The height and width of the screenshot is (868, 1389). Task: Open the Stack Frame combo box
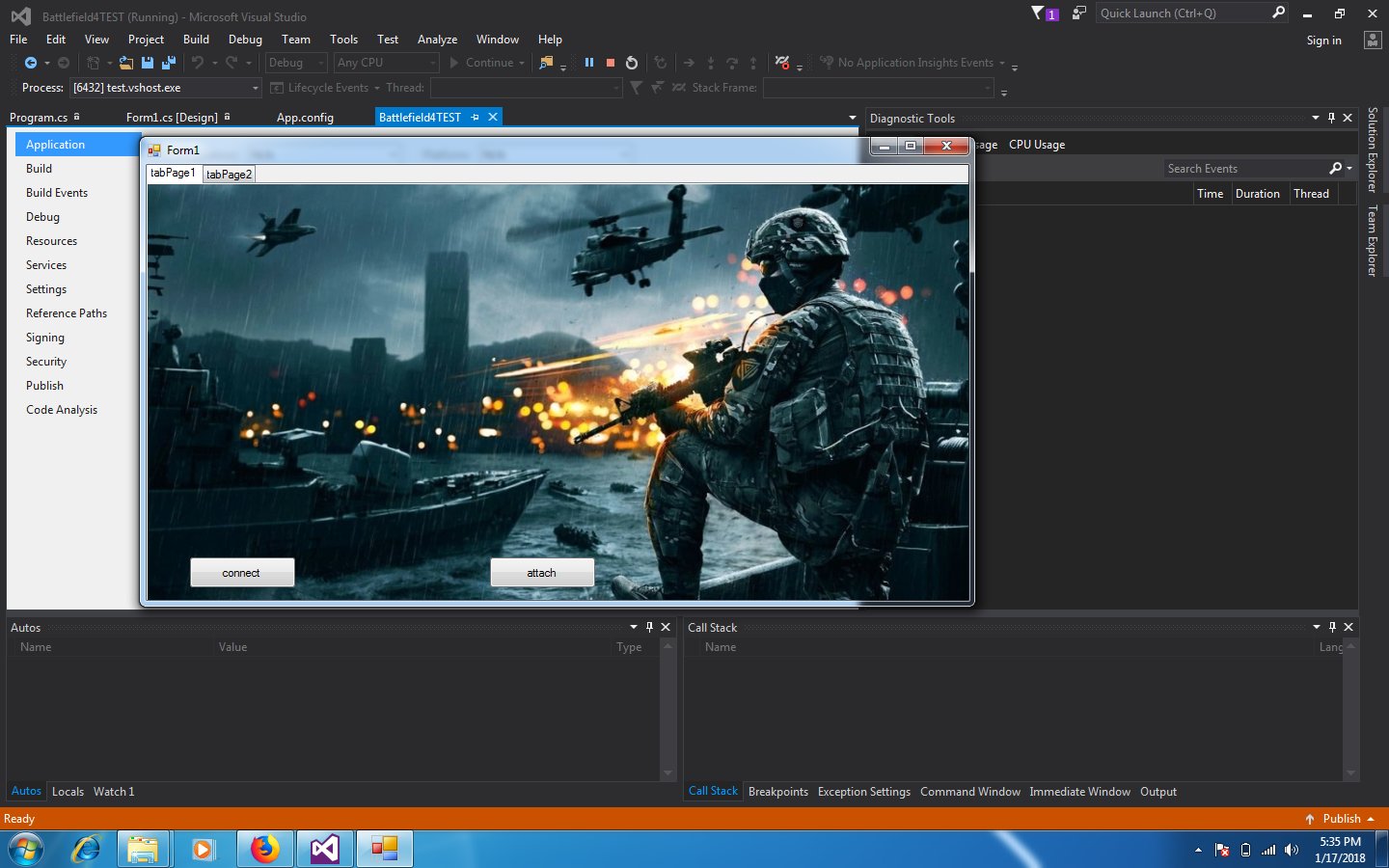(x=878, y=88)
